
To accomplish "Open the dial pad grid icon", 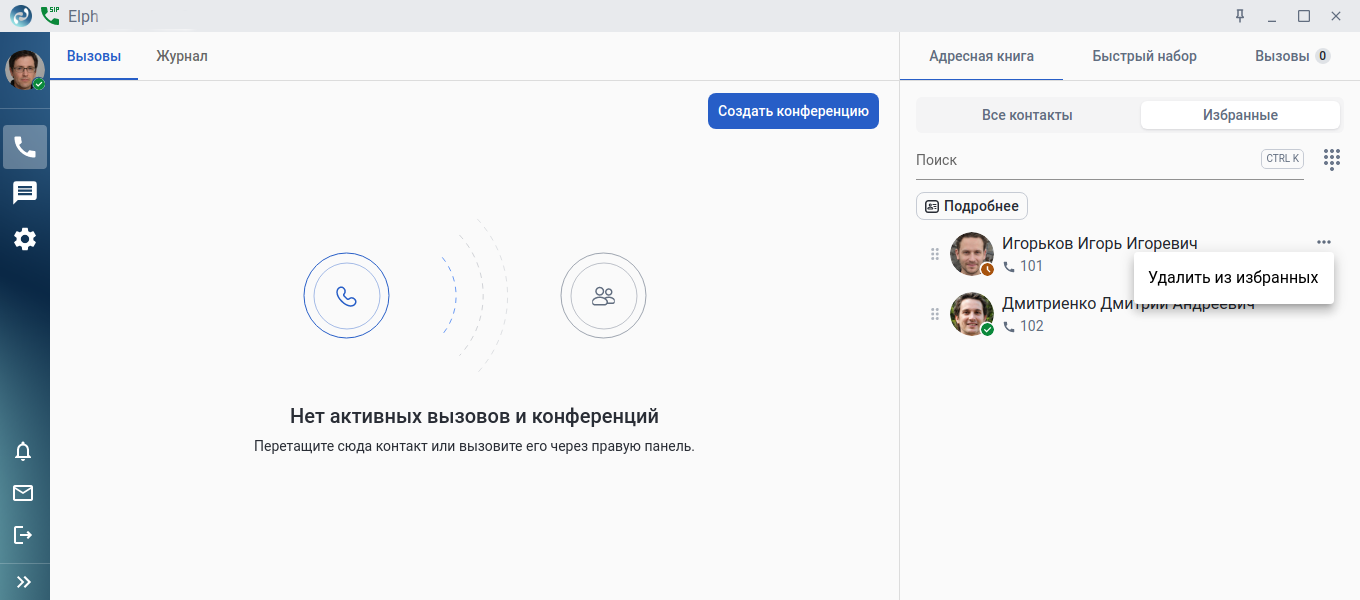I will [1332, 160].
